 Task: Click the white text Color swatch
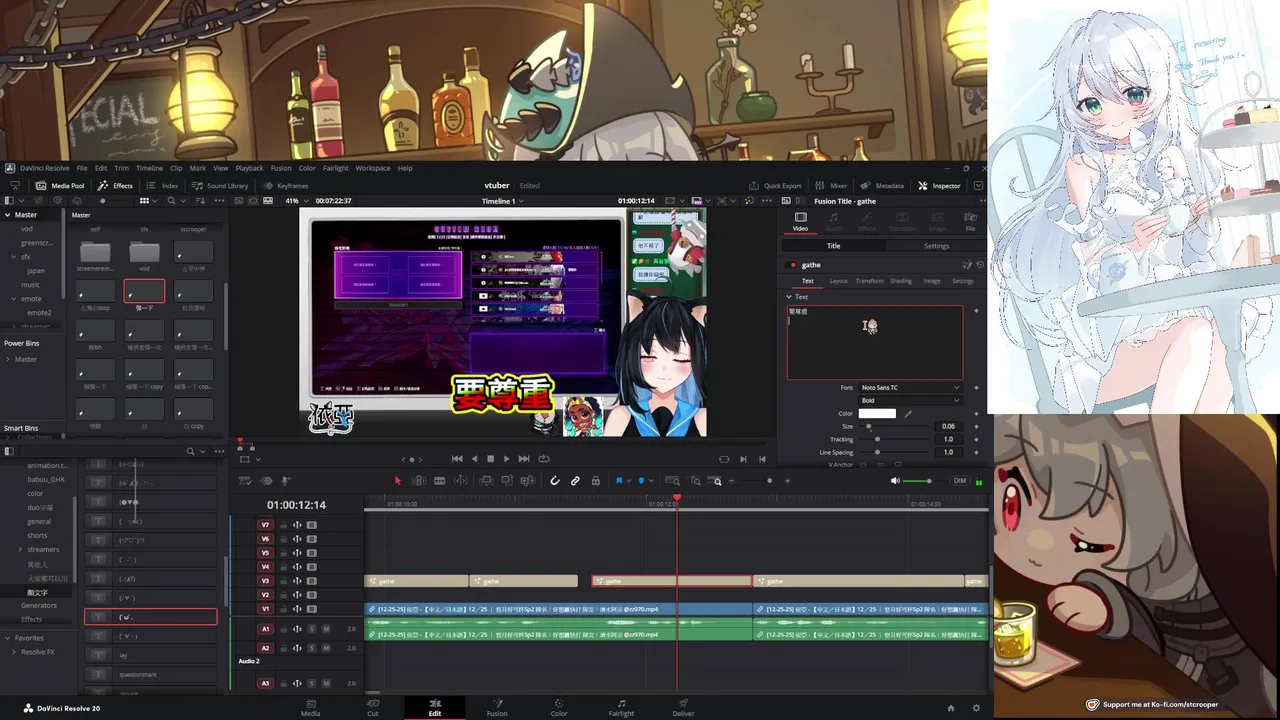click(877, 413)
